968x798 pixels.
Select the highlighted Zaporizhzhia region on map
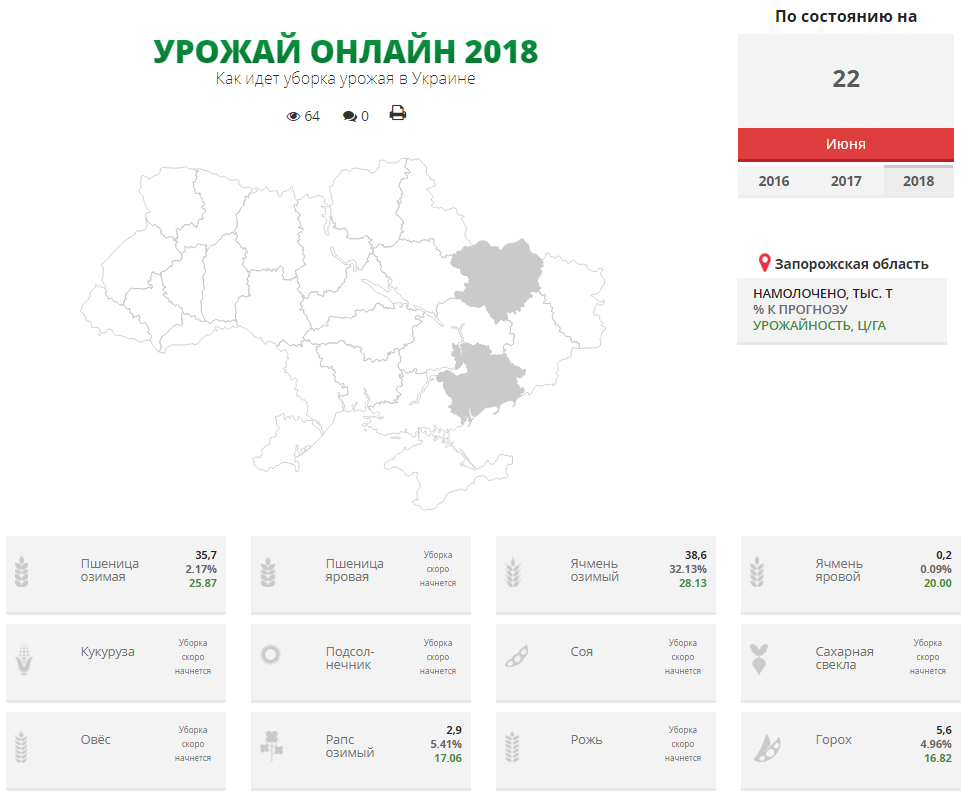tap(480, 382)
